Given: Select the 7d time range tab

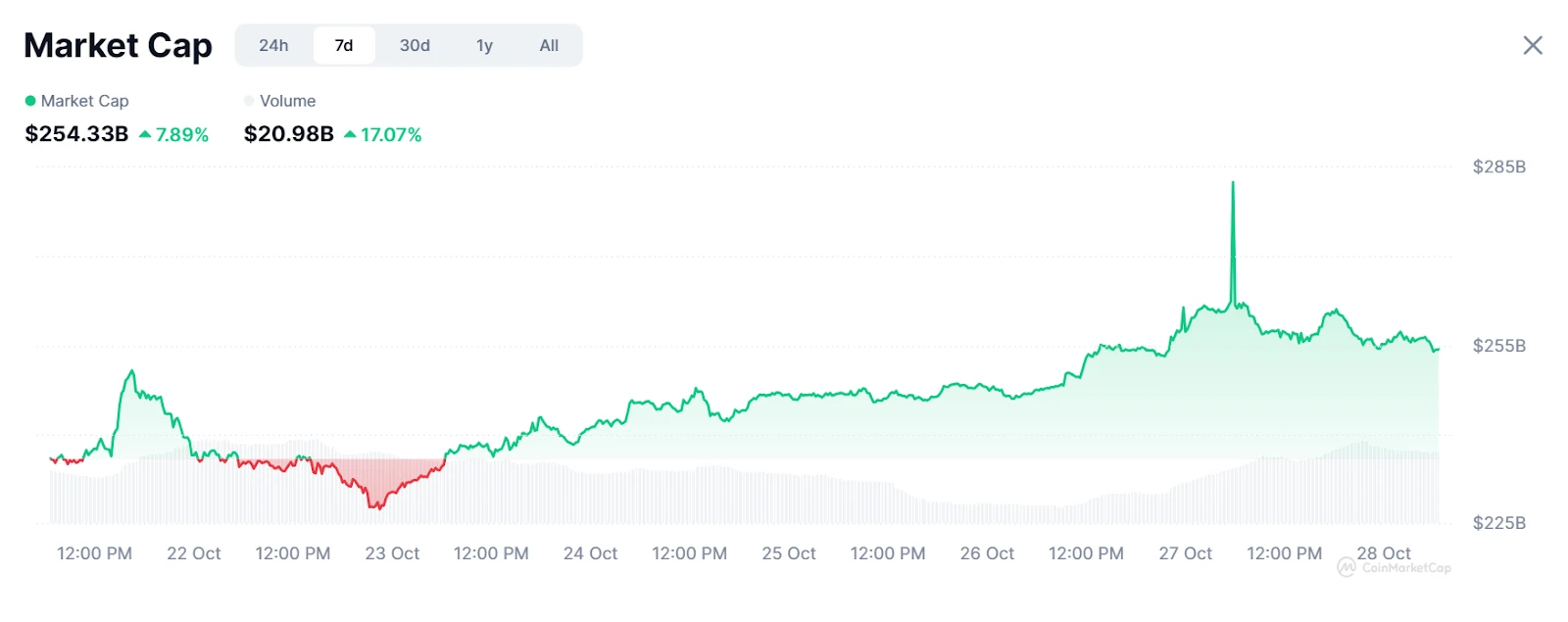Looking at the screenshot, I should pos(344,45).
